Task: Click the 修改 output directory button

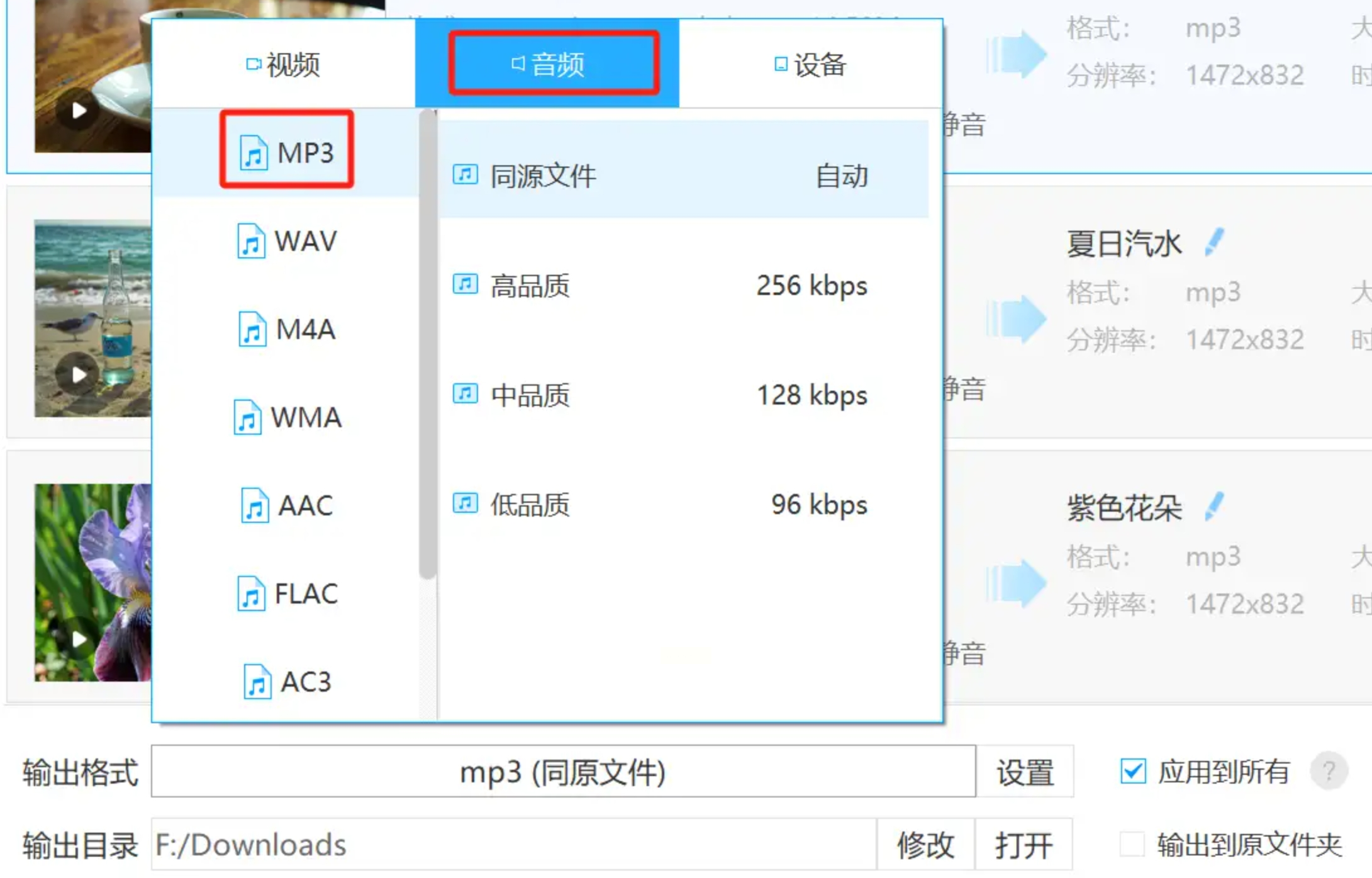Action: click(925, 845)
